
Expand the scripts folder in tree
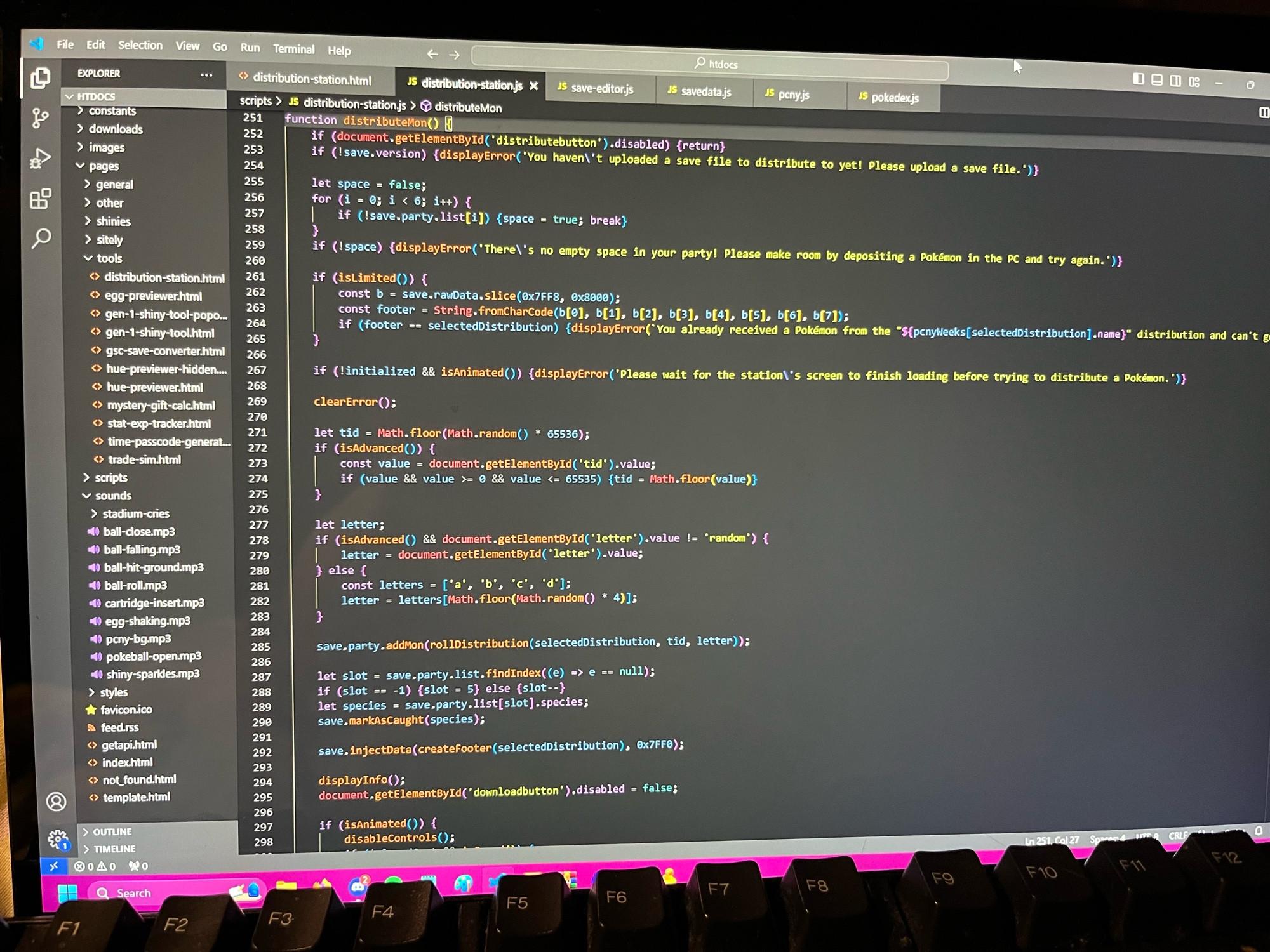tap(105, 478)
